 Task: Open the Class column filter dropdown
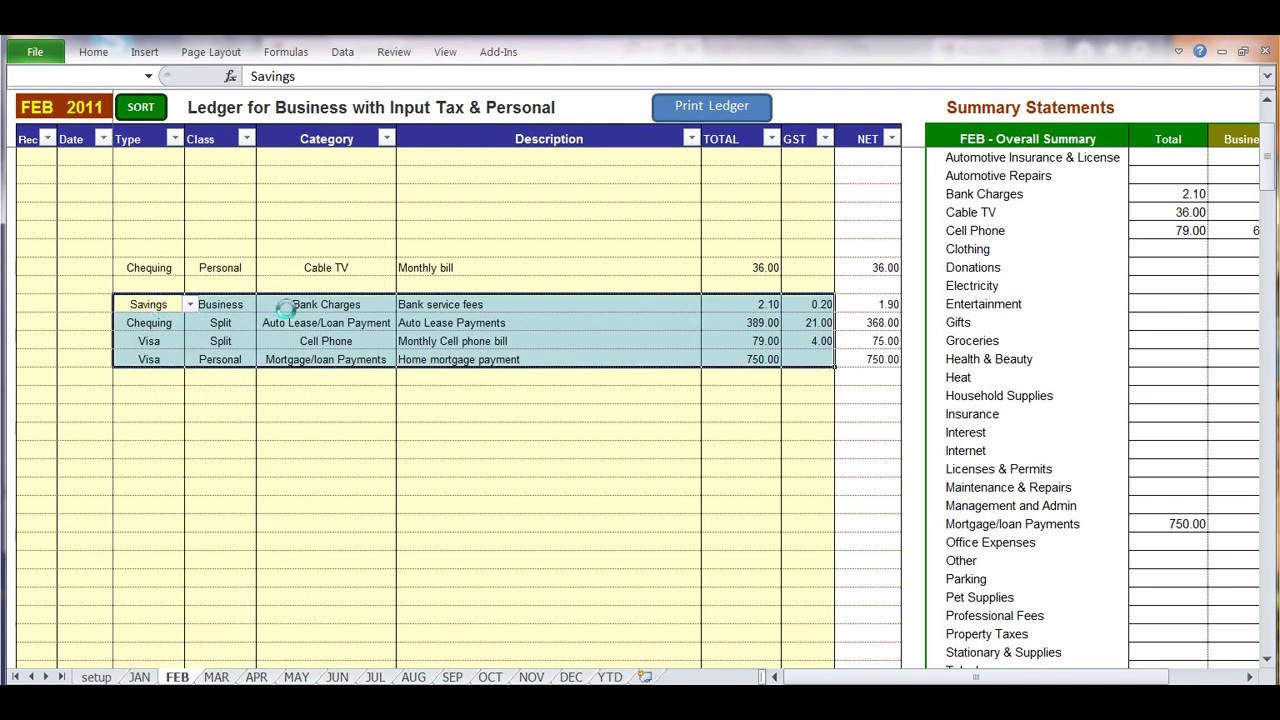247,138
